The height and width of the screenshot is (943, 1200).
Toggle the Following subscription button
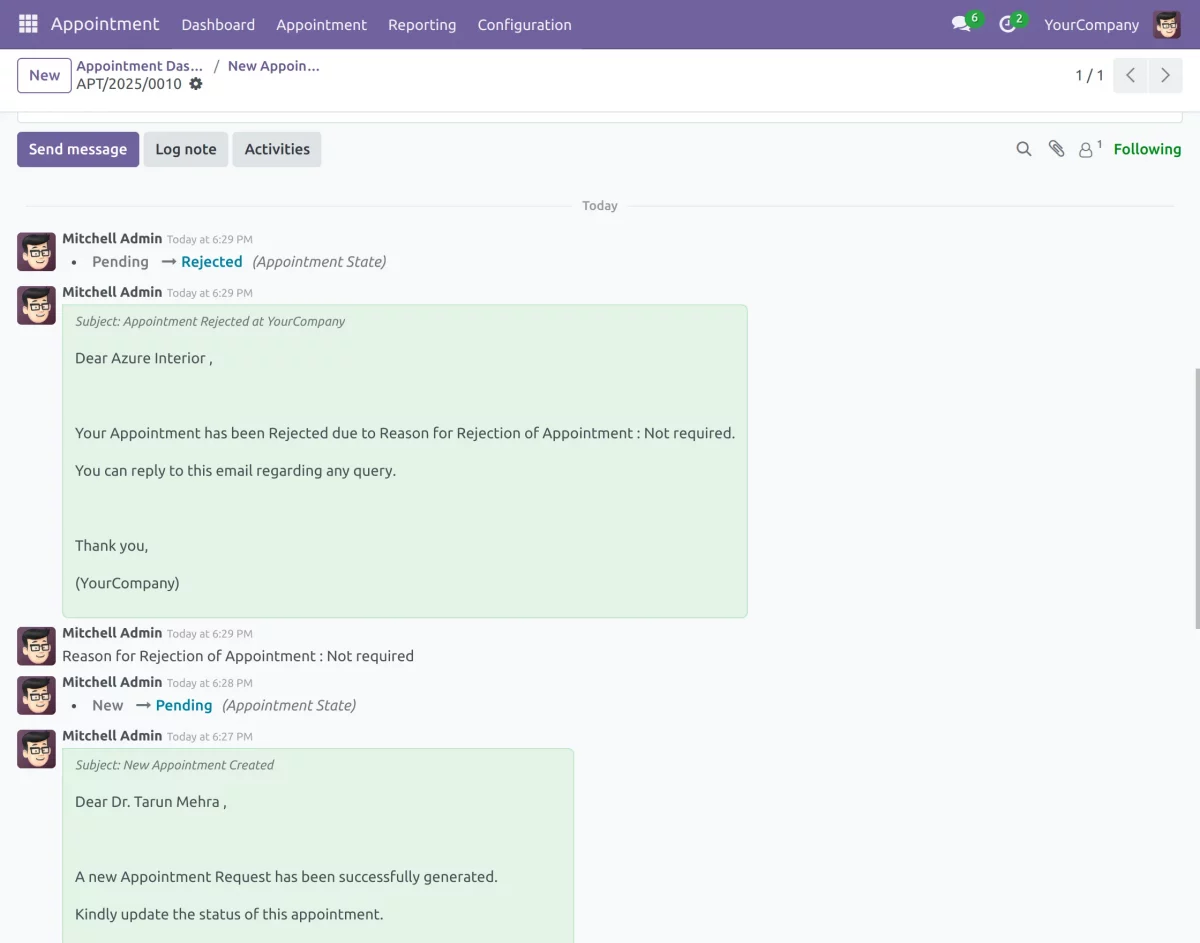(1147, 149)
